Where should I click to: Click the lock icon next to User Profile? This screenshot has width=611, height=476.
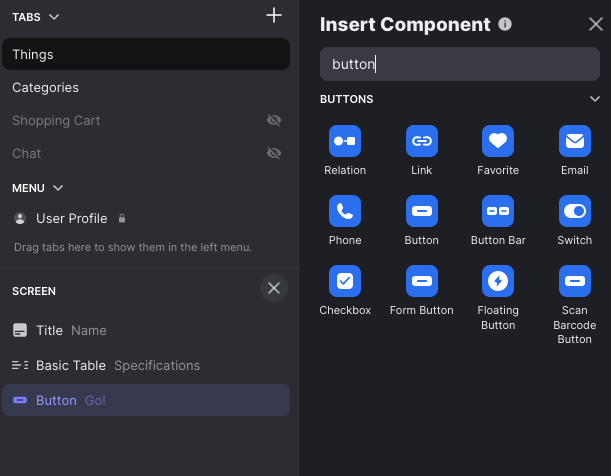tap(122, 219)
